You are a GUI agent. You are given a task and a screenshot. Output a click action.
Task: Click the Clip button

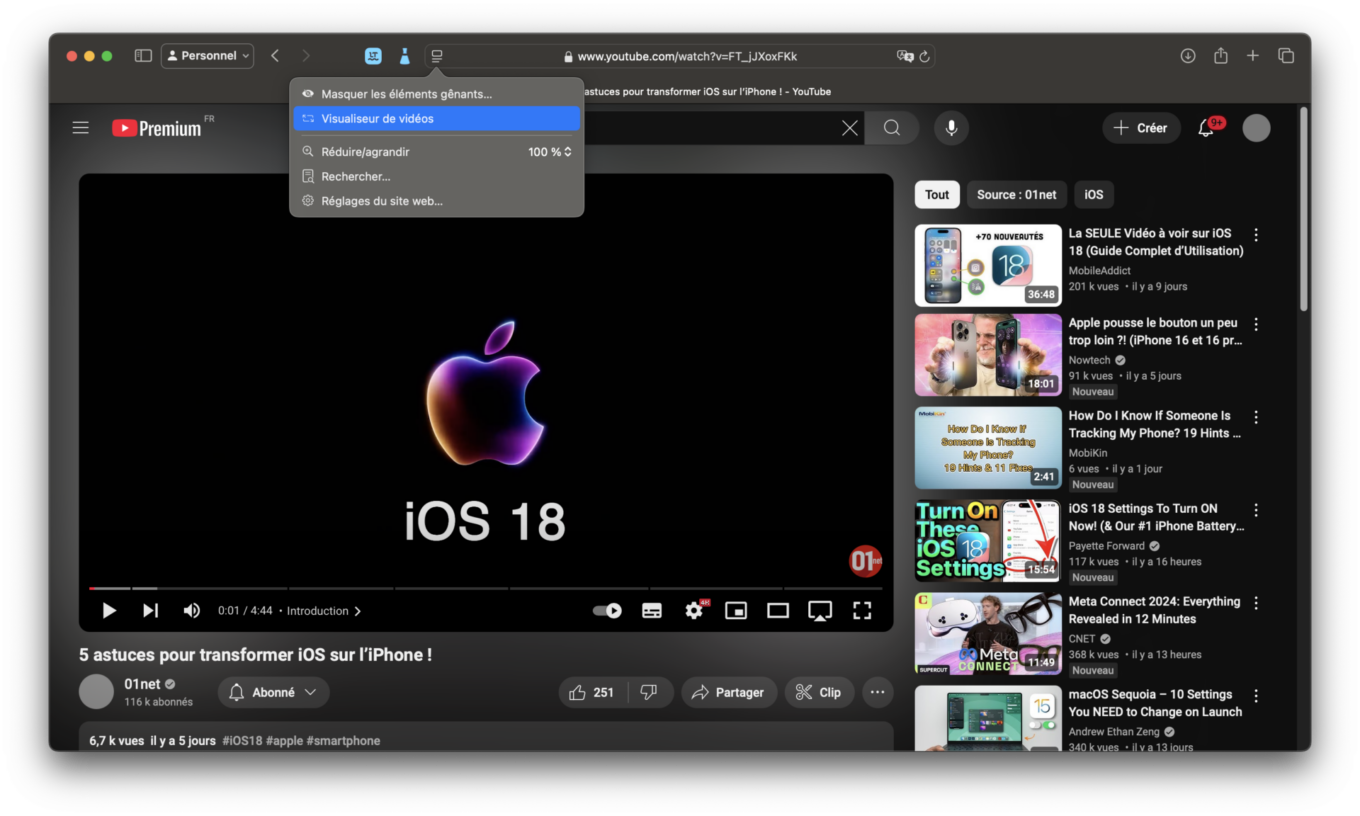819,692
